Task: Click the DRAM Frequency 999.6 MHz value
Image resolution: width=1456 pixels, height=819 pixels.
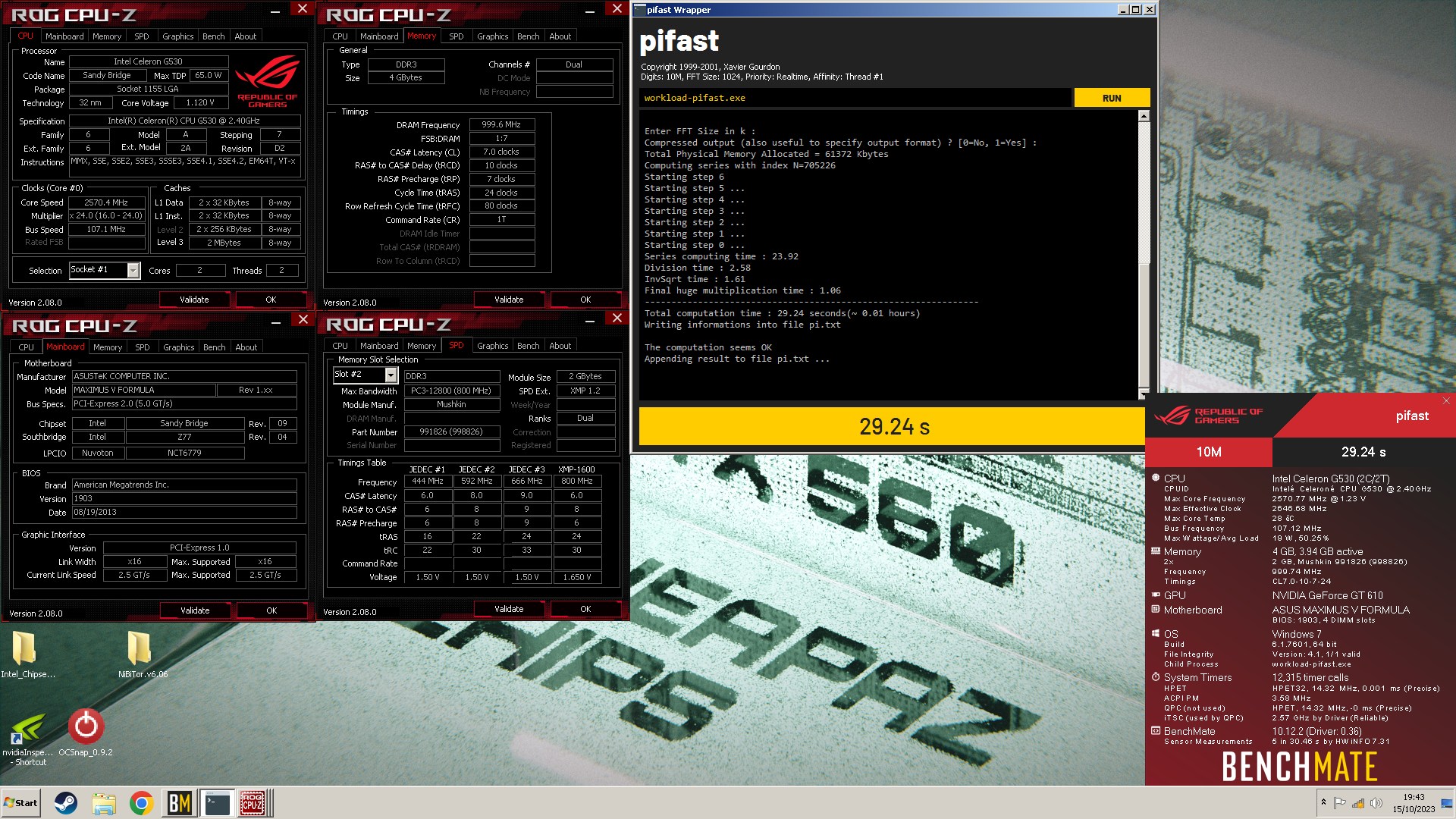Action: pos(502,124)
